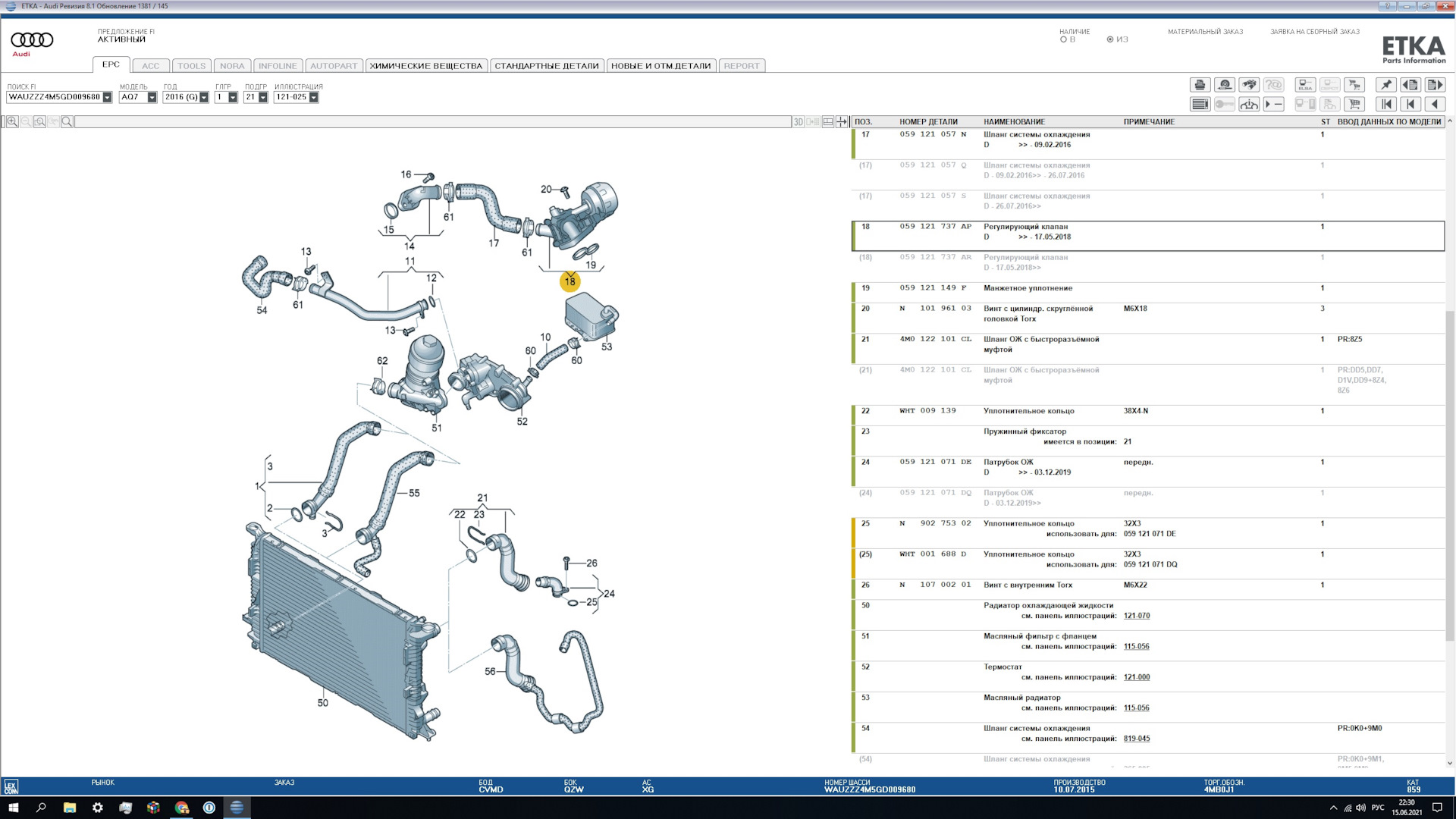1456x819 pixels.
Task: Jump to first entry icon
Action: coord(1385,105)
